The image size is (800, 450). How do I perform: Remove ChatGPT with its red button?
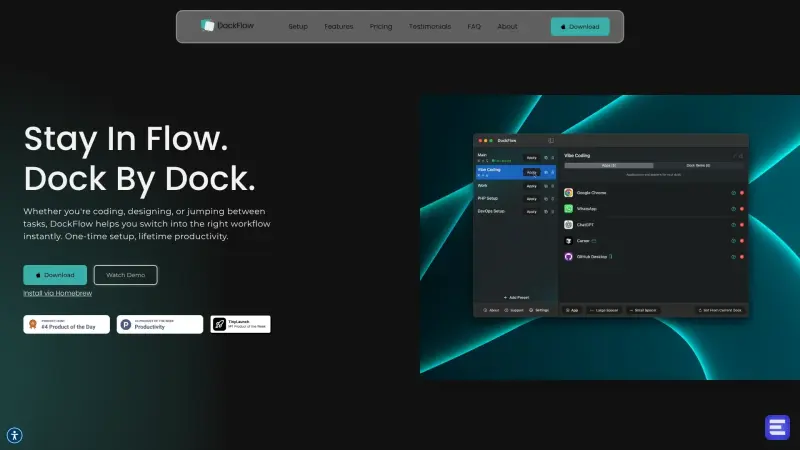[x=742, y=225]
